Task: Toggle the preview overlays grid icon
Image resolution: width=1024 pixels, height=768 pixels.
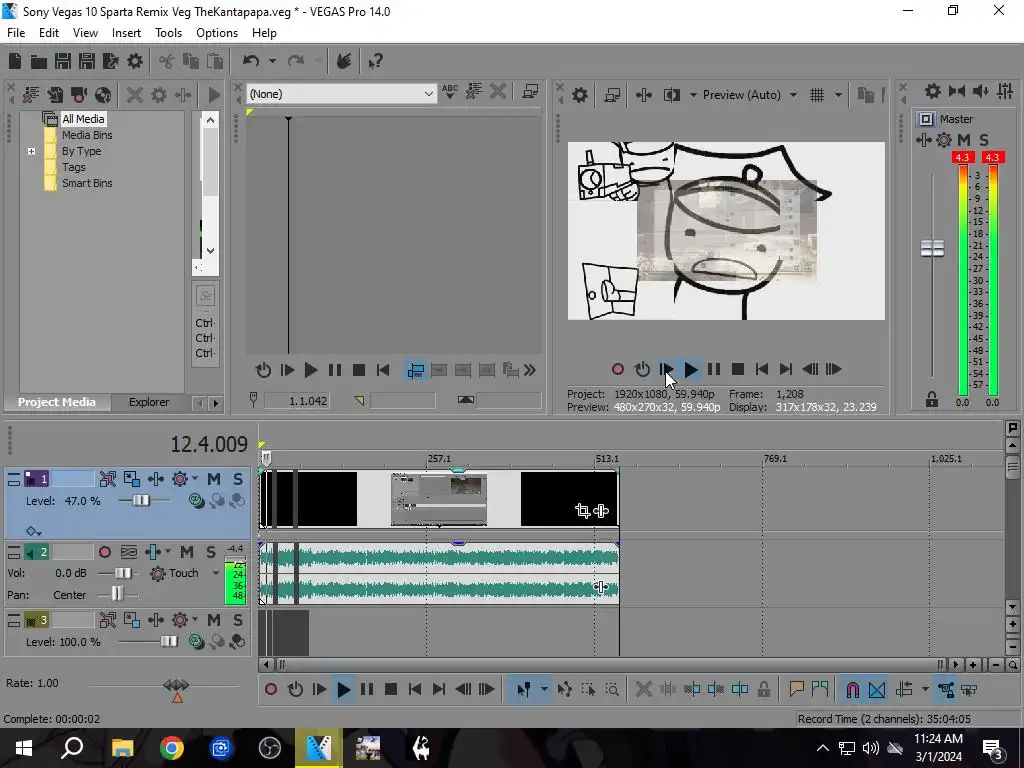Action: pos(817,95)
